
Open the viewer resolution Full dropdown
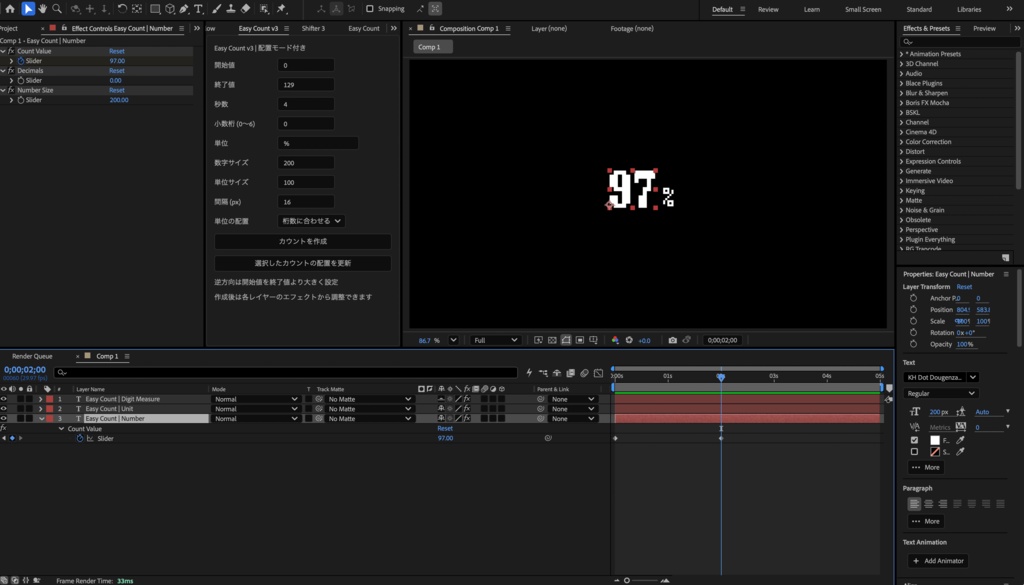[495, 340]
